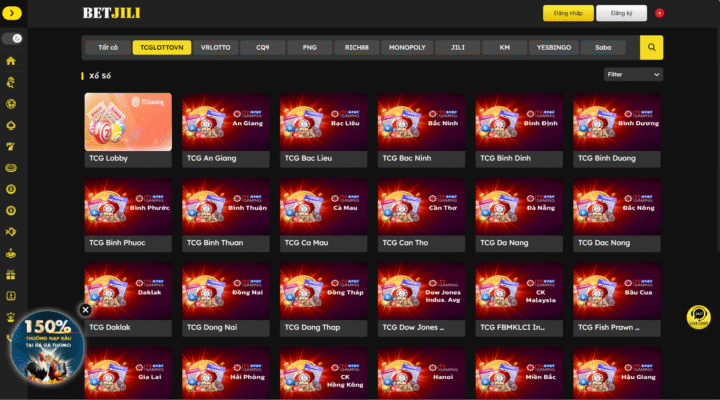
Task: Open the TCG Ca Mau lottery card
Action: click(x=324, y=215)
